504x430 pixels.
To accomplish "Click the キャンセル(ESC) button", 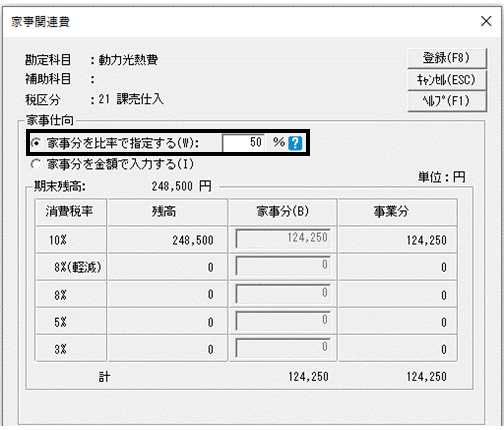I will 447,80.
